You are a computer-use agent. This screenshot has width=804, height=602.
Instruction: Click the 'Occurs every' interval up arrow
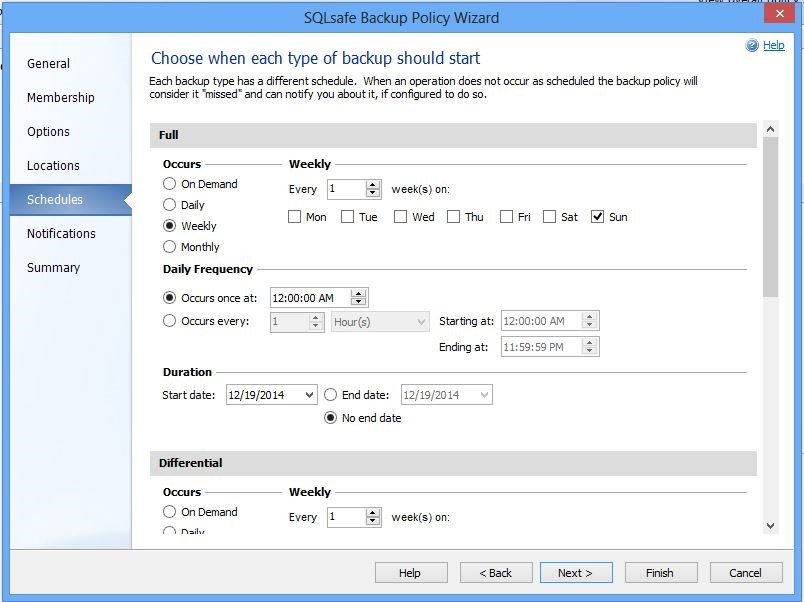(316, 318)
